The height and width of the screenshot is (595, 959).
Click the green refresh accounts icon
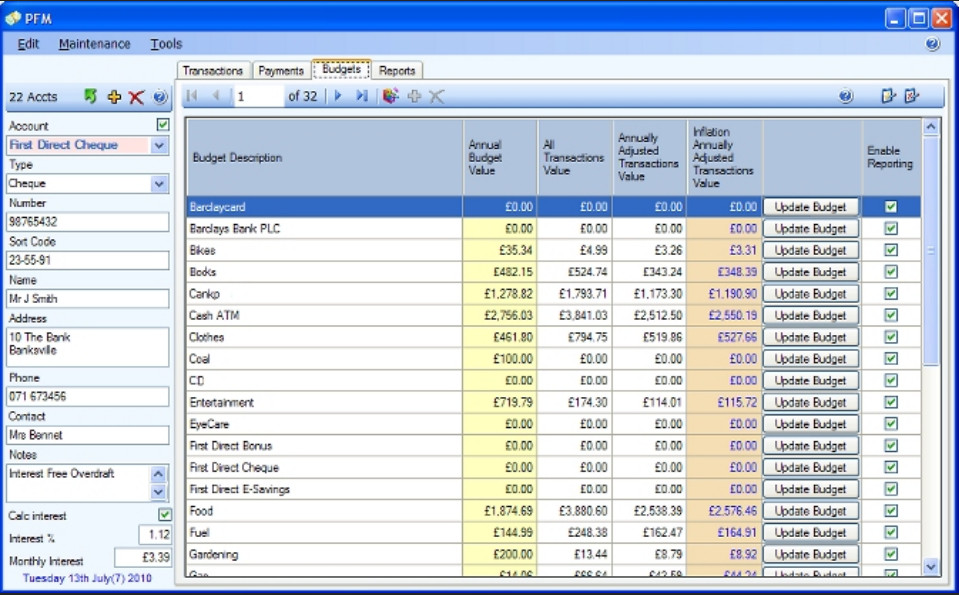point(91,97)
